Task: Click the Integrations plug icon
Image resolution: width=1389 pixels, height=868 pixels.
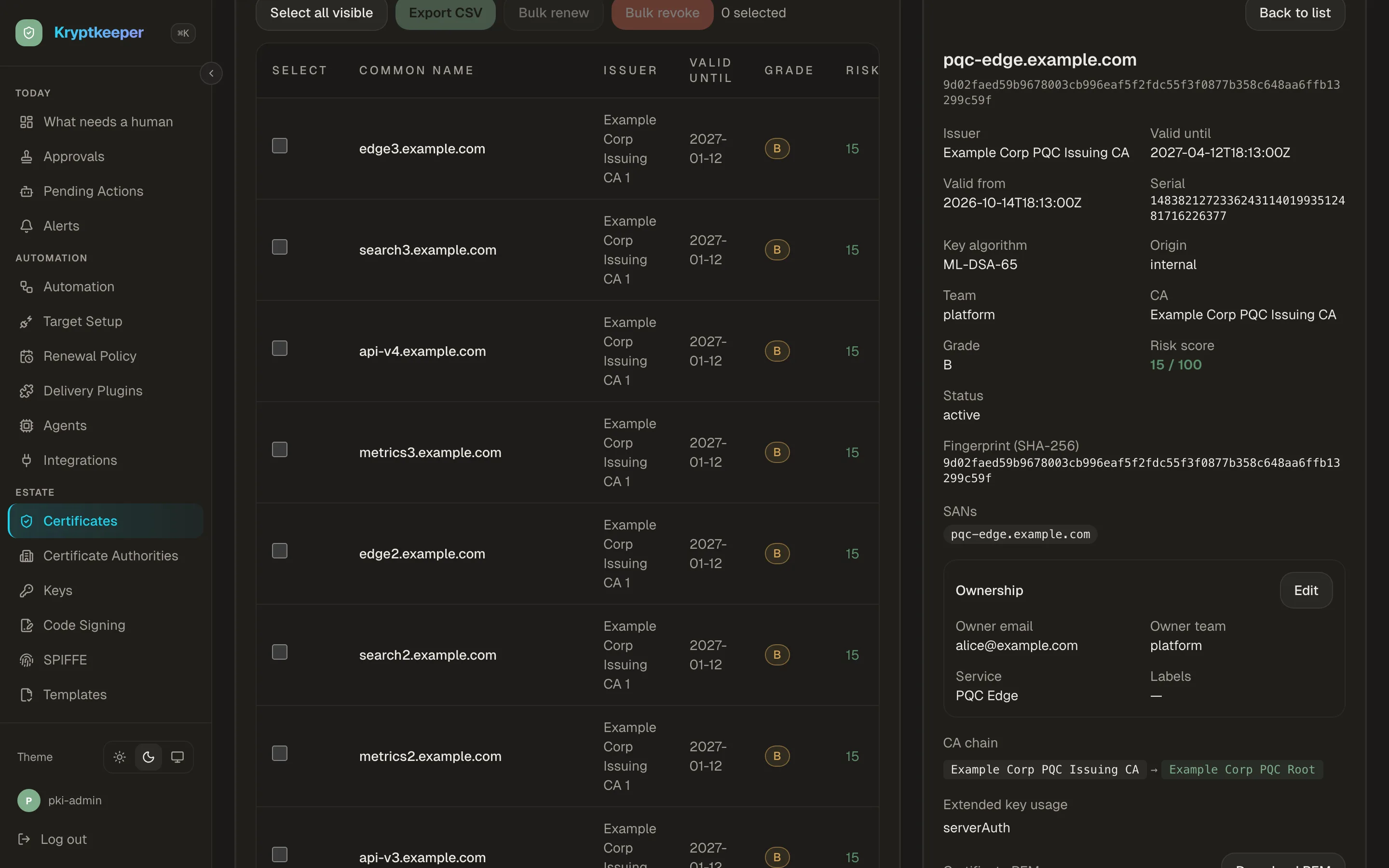Action: 27,461
